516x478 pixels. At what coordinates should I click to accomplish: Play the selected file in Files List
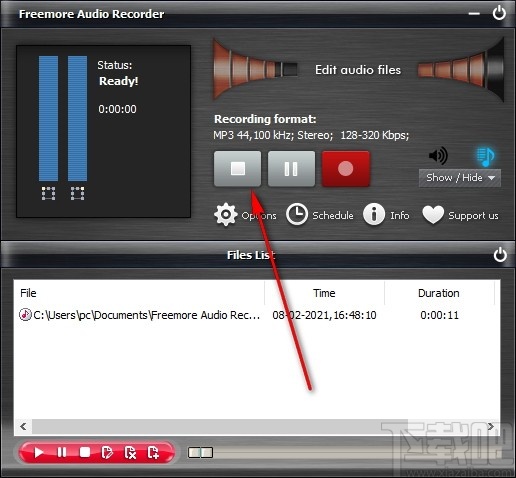coord(39,452)
